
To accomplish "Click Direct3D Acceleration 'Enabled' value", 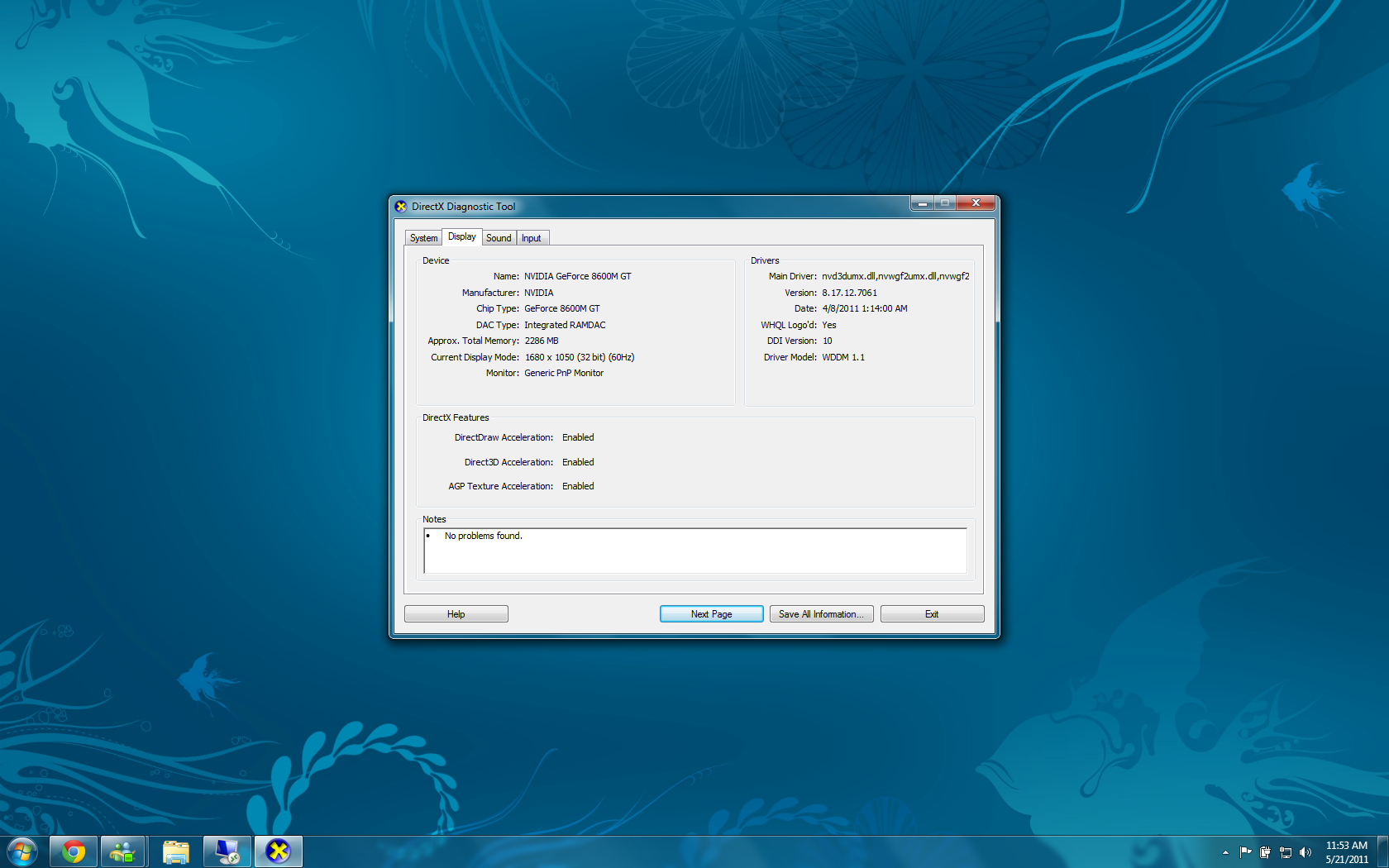I will [x=578, y=462].
